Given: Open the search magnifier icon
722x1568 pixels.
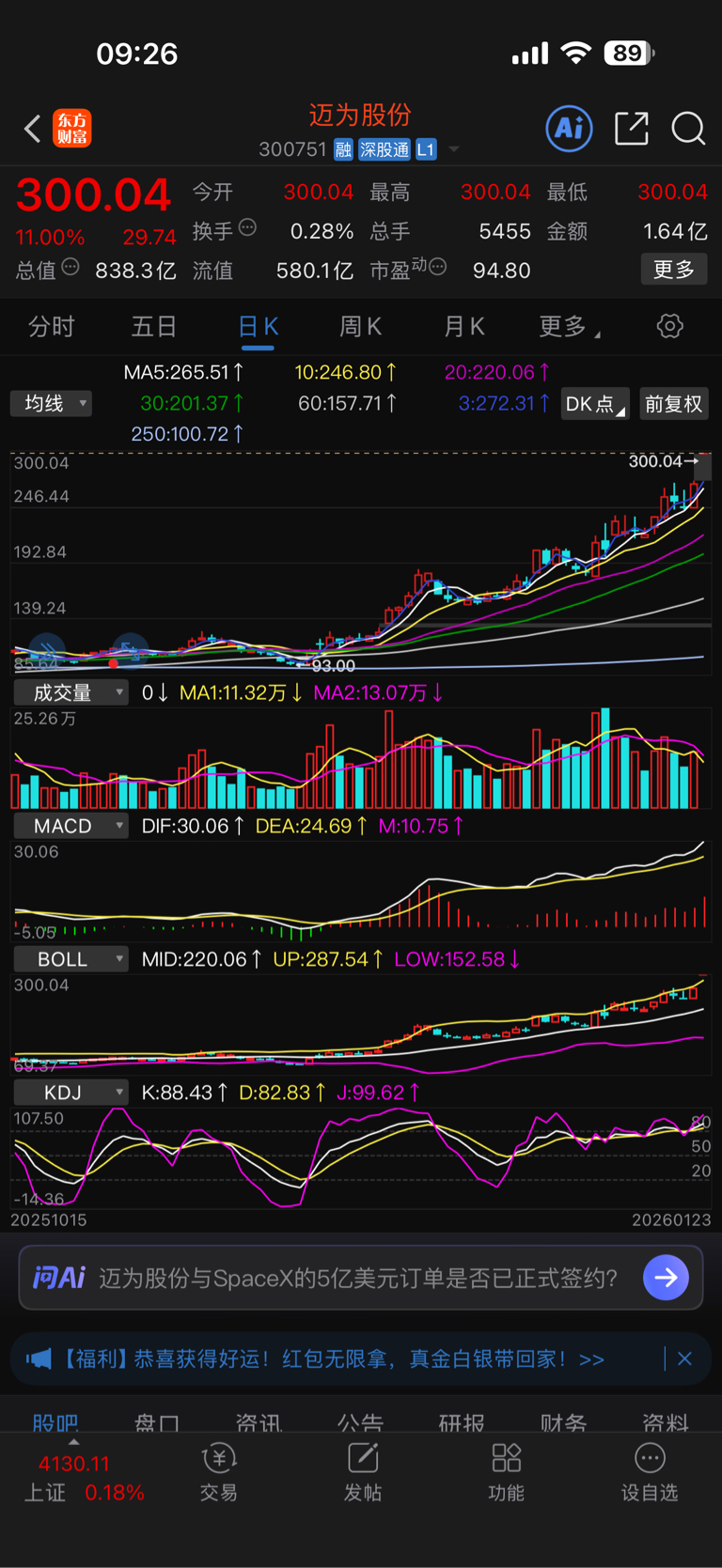Looking at the screenshot, I should click(x=688, y=129).
